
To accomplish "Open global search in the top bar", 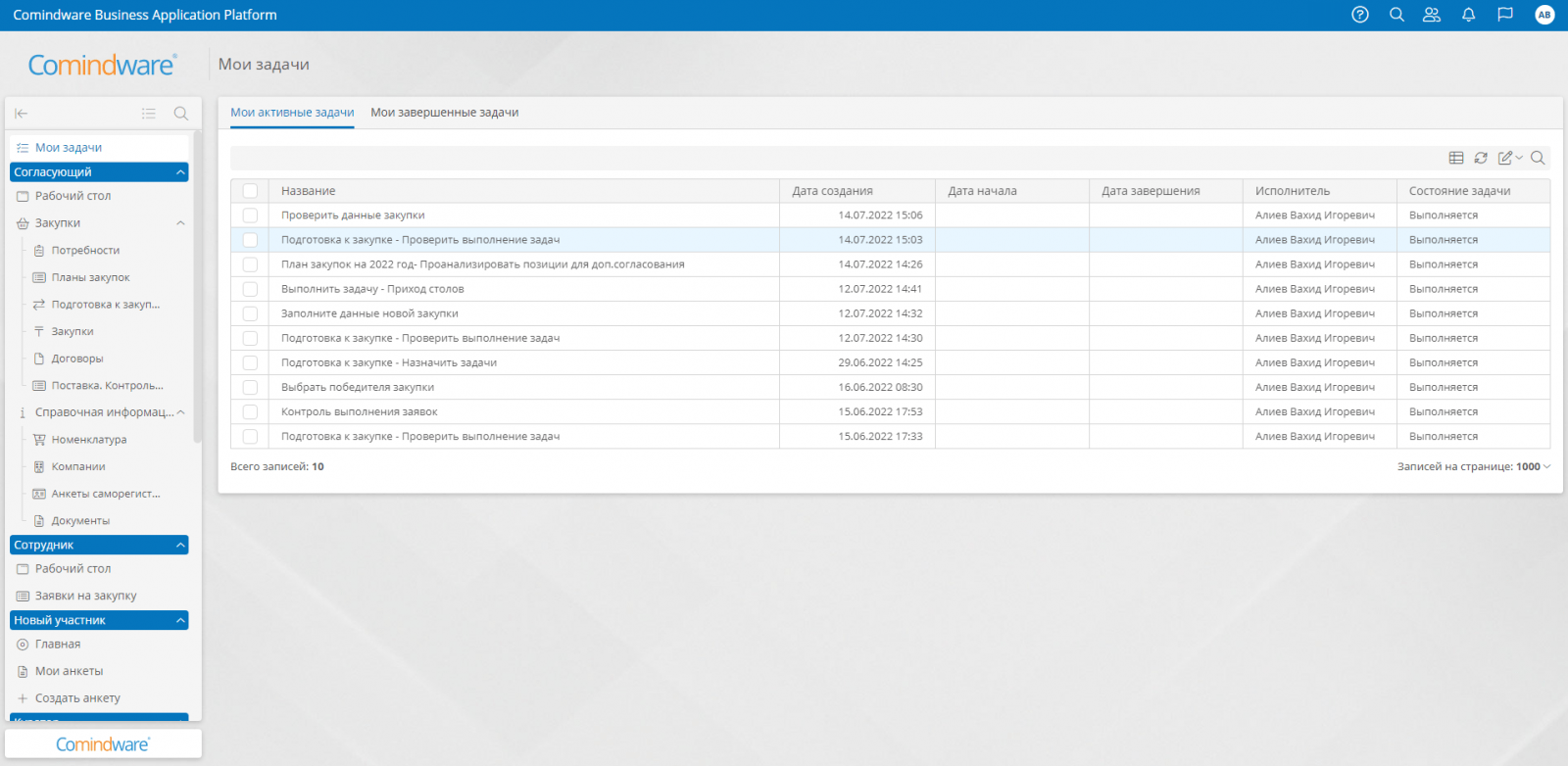I will [x=1396, y=15].
